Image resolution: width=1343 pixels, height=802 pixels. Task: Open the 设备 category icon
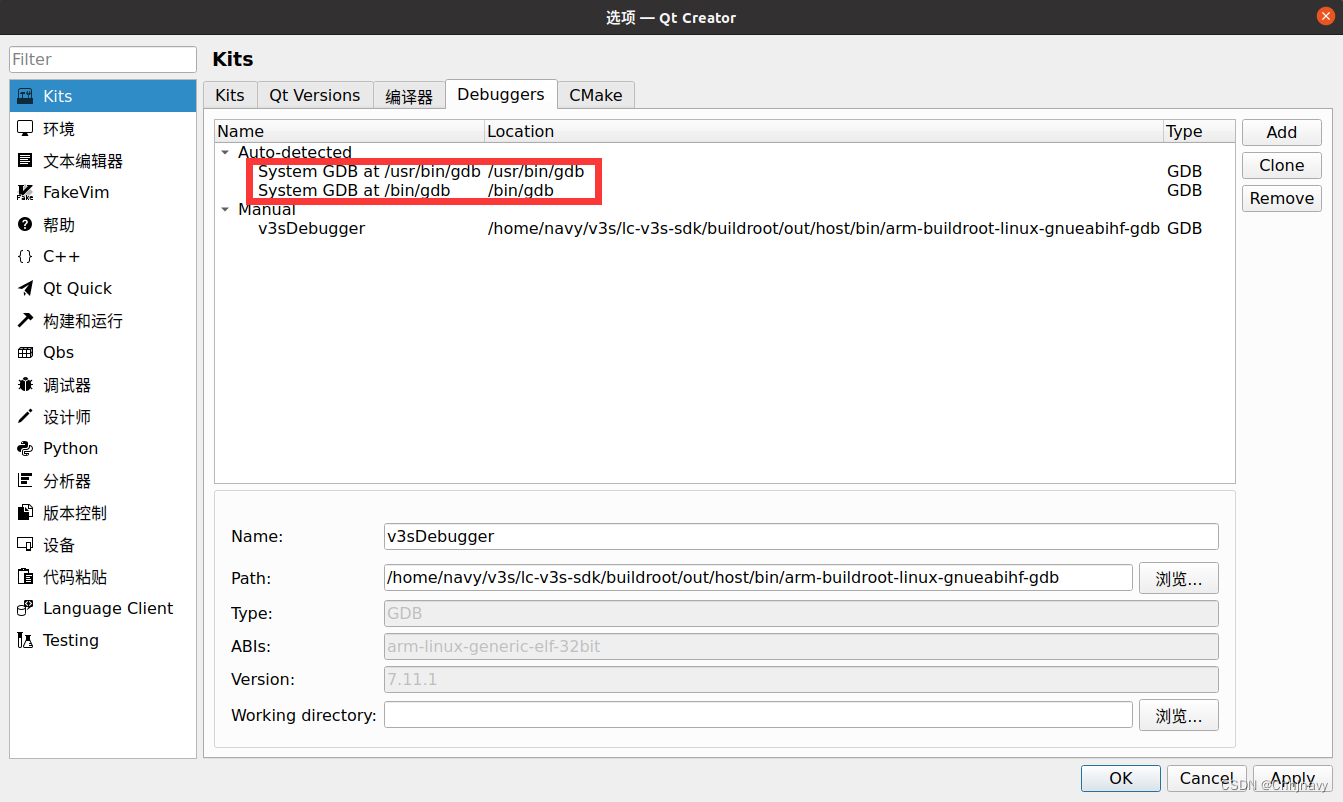tap(26, 544)
